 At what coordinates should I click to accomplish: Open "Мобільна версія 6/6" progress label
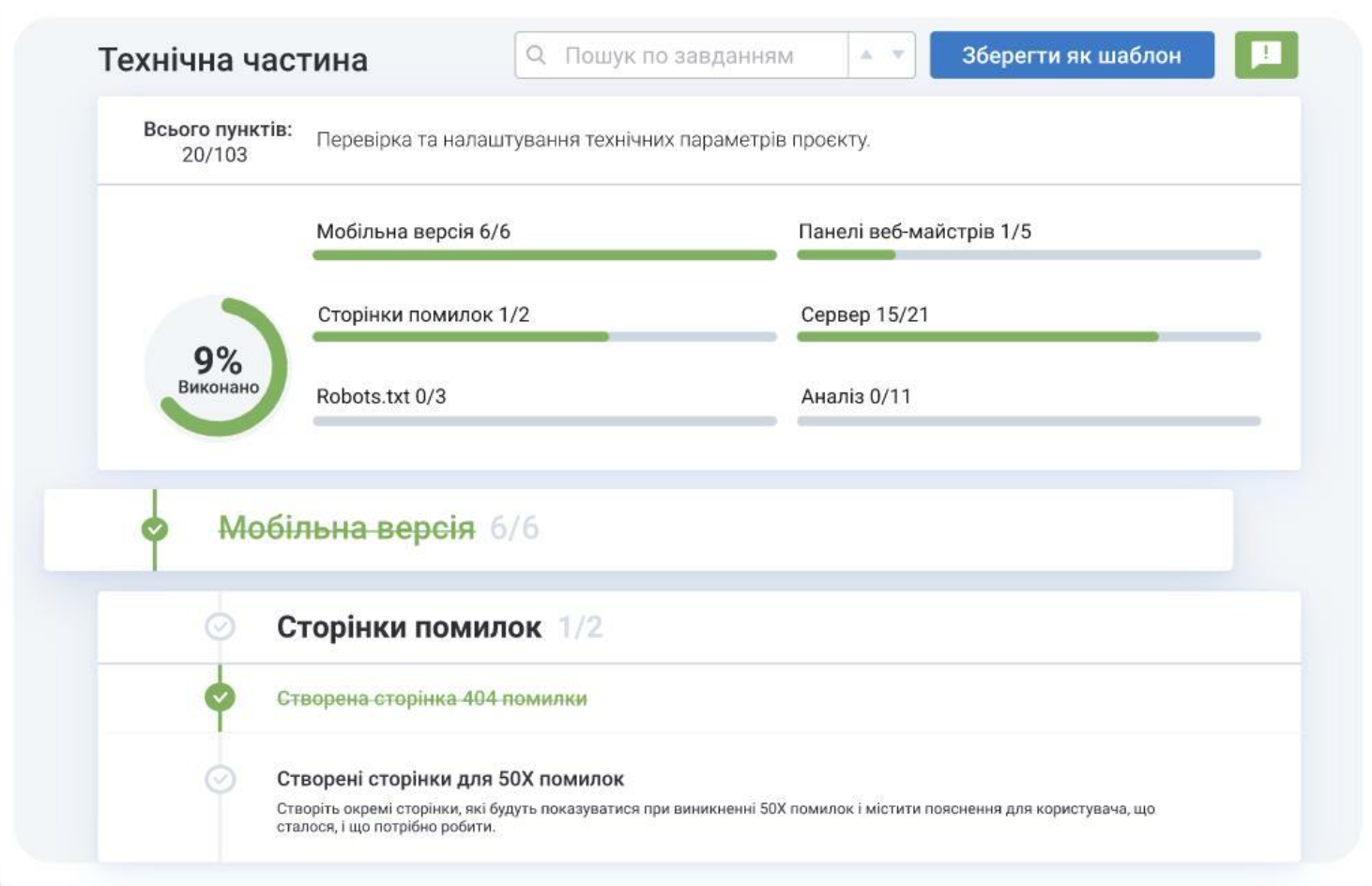coord(413,231)
